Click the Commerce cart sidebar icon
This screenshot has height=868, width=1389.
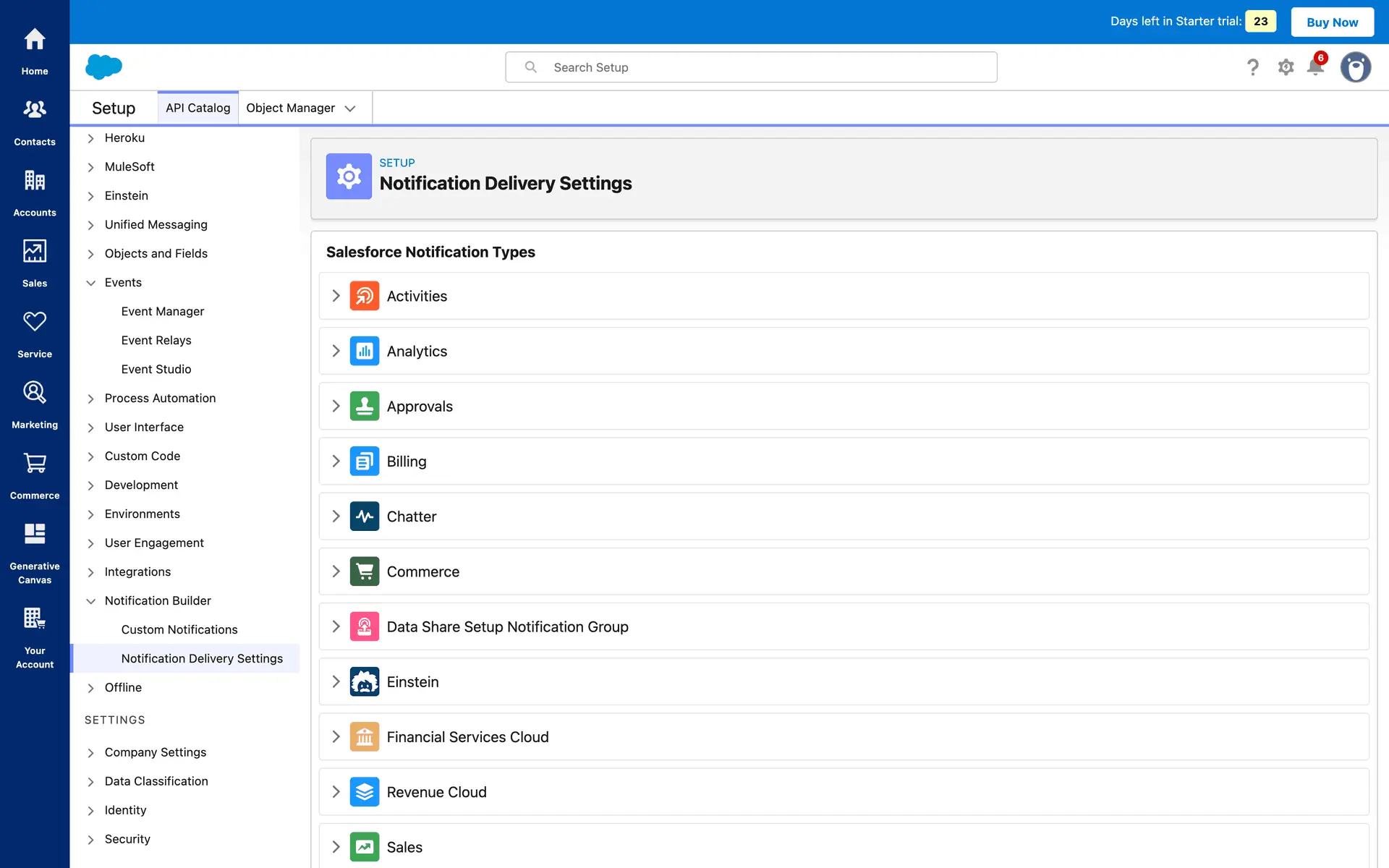pos(35,475)
